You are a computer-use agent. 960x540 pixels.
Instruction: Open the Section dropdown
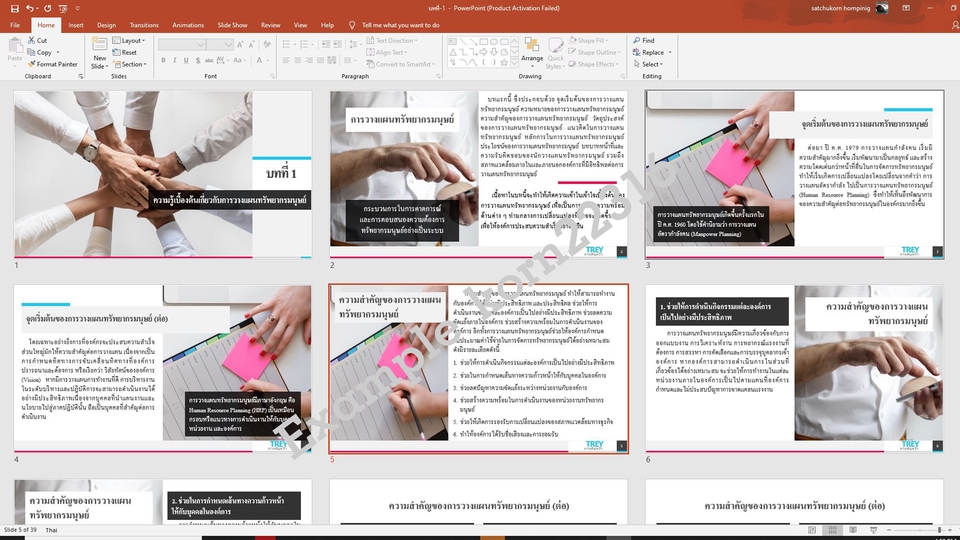(x=129, y=64)
